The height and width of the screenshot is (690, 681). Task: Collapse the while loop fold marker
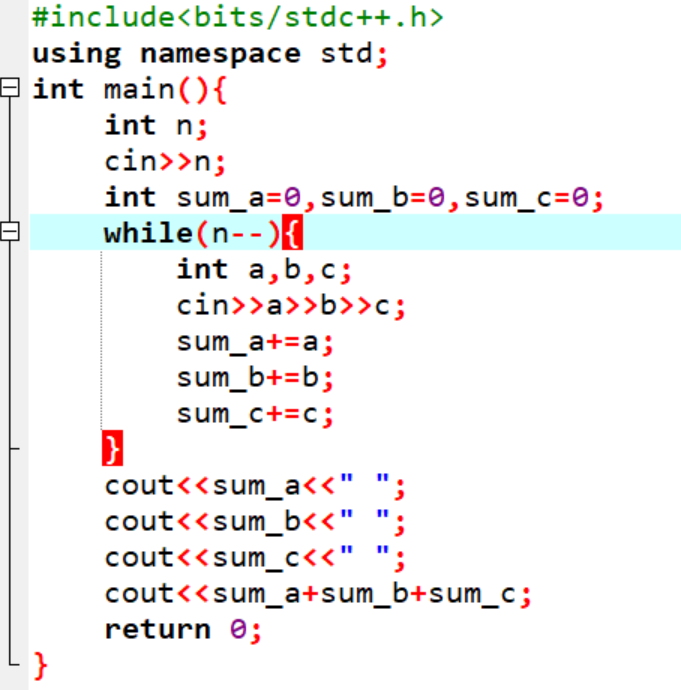tap(10, 233)
